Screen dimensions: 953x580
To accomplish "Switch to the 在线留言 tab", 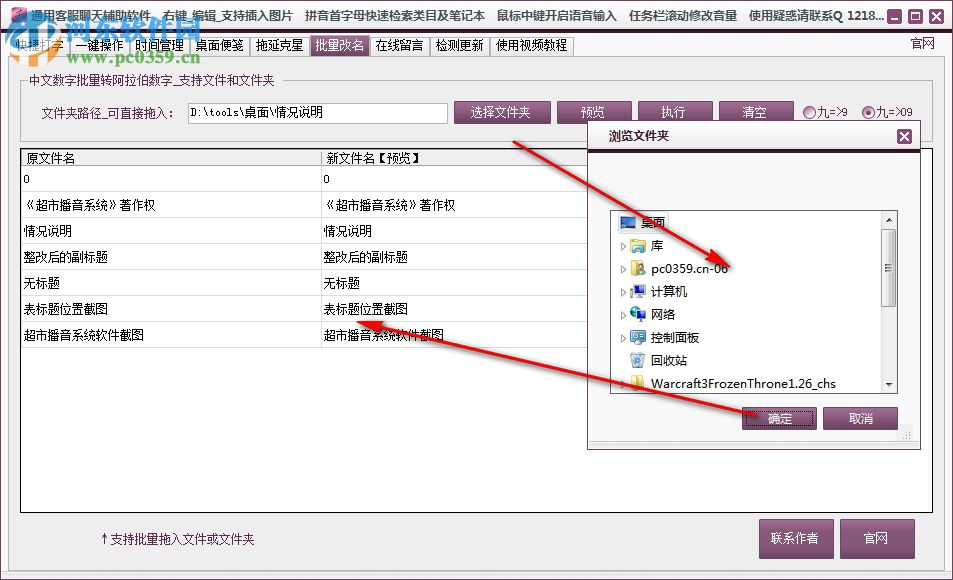I will click(396, 45).
